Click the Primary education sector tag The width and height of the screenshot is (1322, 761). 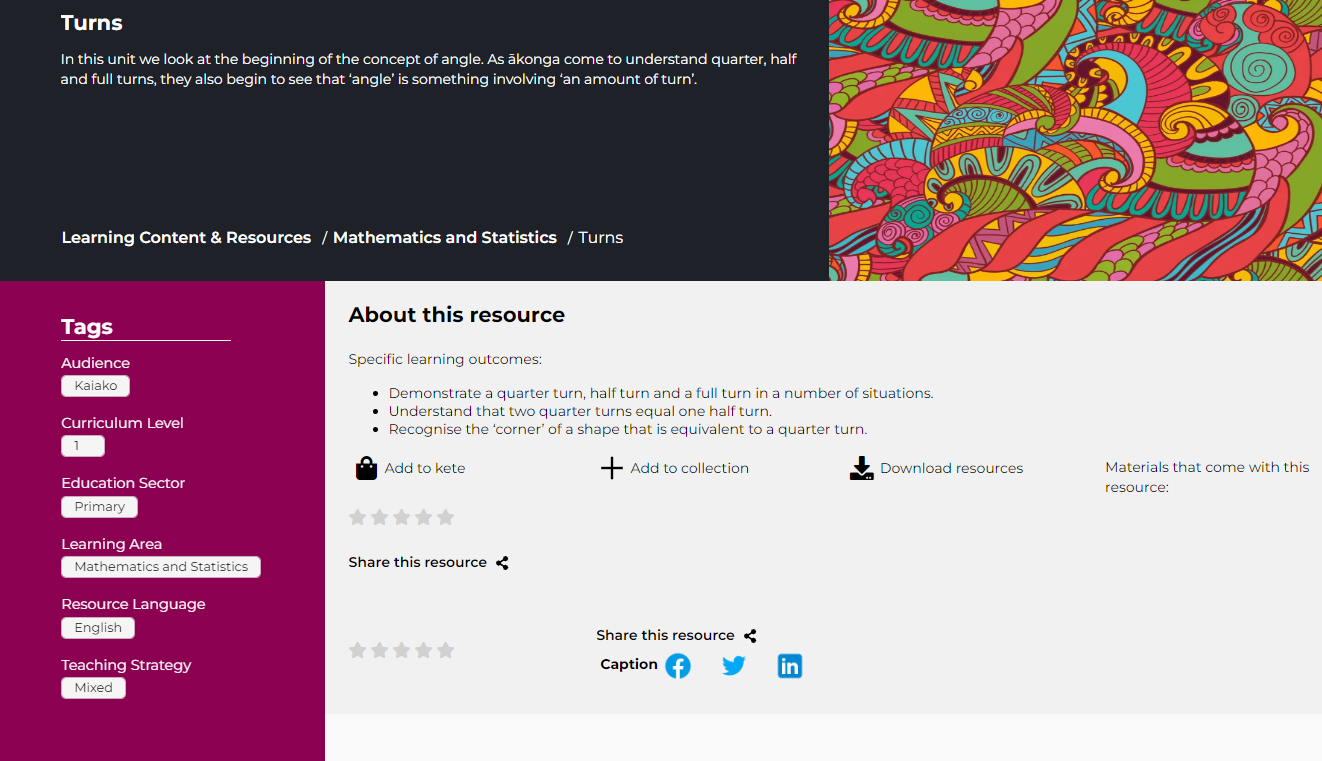tap(99, 507)
